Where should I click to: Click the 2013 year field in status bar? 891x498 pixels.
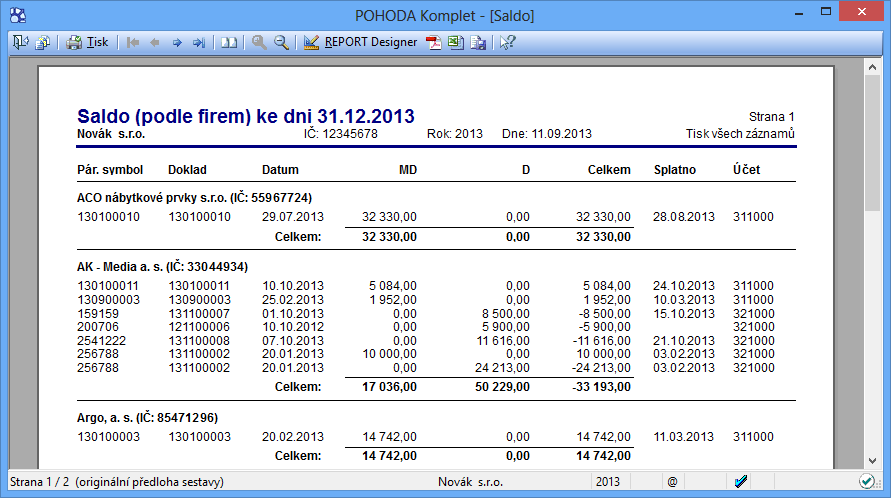(x=607, y=482)
